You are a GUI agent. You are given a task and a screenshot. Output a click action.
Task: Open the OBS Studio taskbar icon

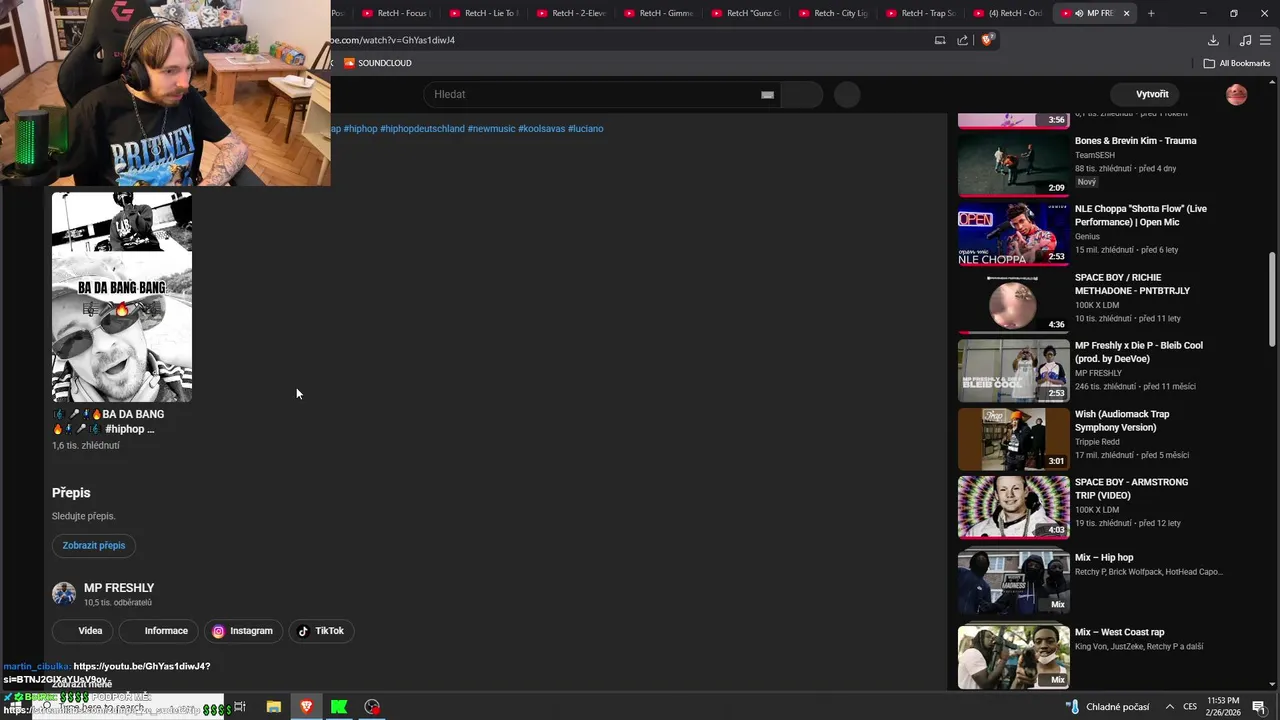(372, 707)
